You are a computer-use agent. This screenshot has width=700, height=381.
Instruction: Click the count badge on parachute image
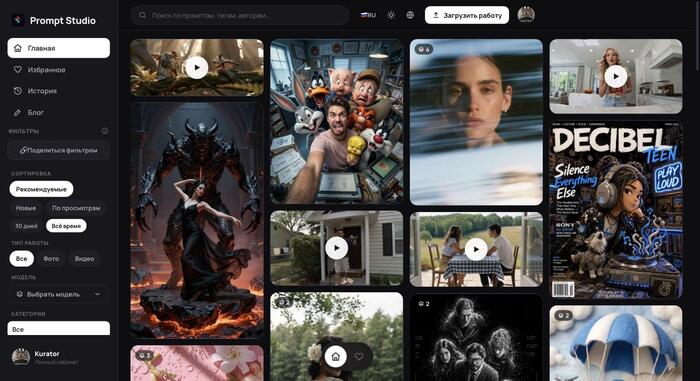point(563,315)
